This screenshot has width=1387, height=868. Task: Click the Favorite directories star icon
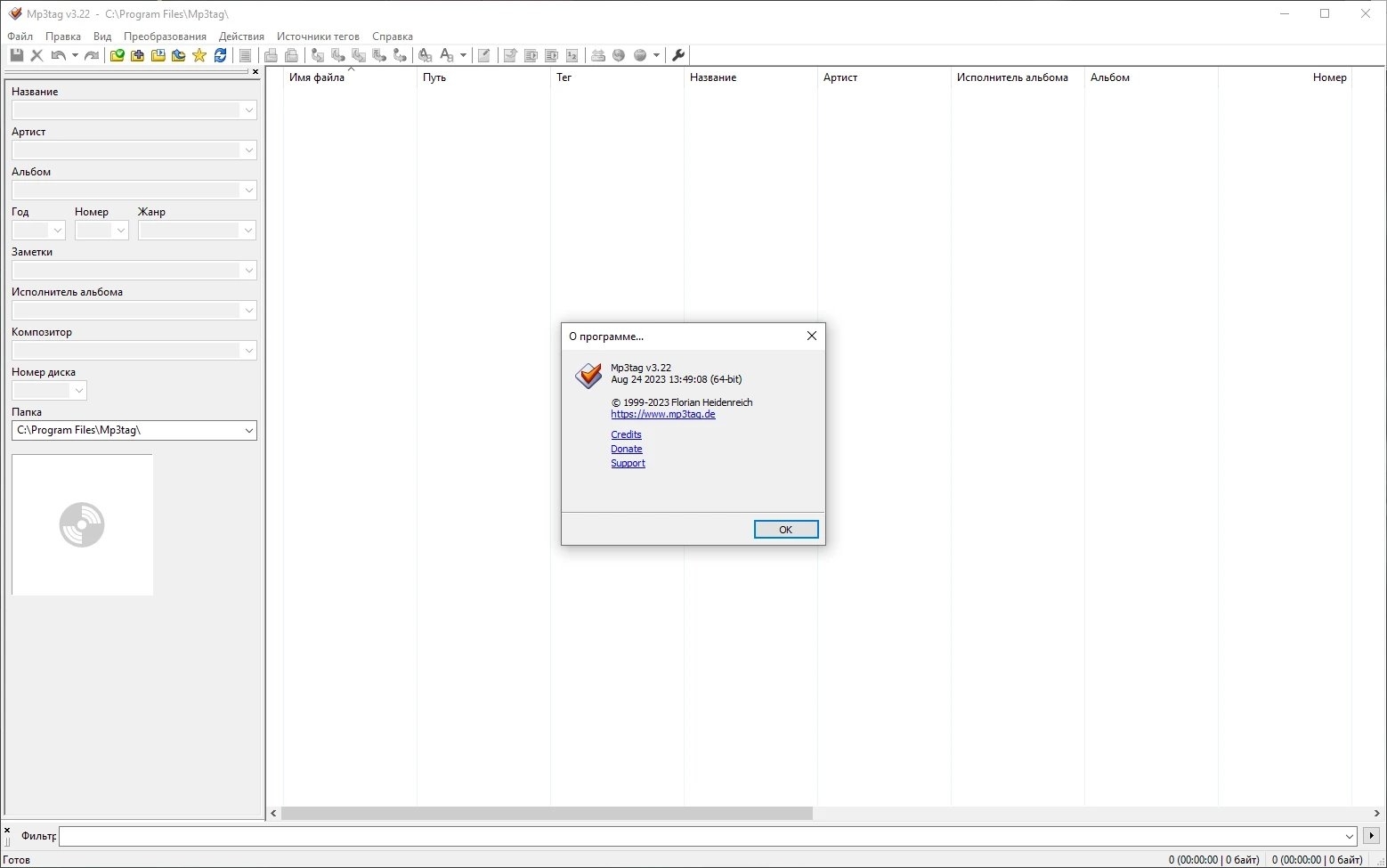click(199, 55)
